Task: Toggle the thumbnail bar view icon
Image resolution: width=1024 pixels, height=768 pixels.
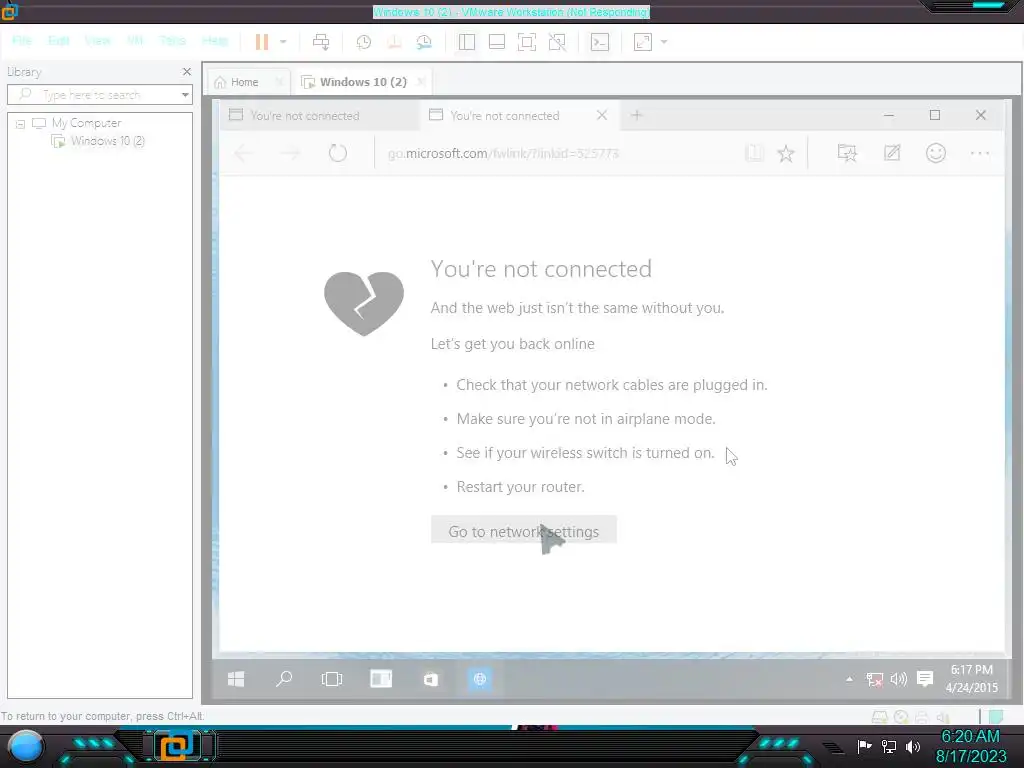Action: tap(496, 42)
